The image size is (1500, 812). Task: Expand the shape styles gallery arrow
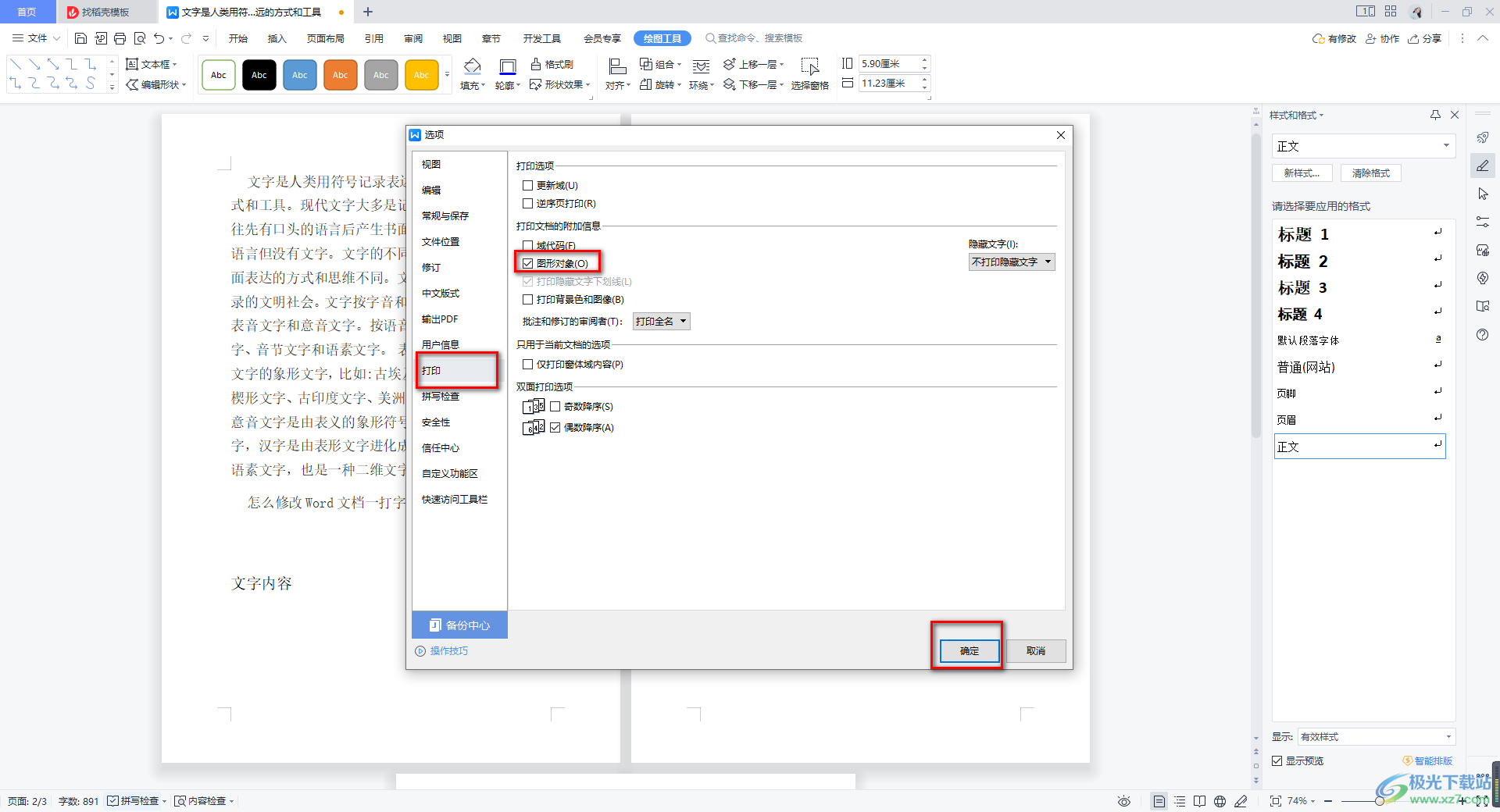[447, 75]
